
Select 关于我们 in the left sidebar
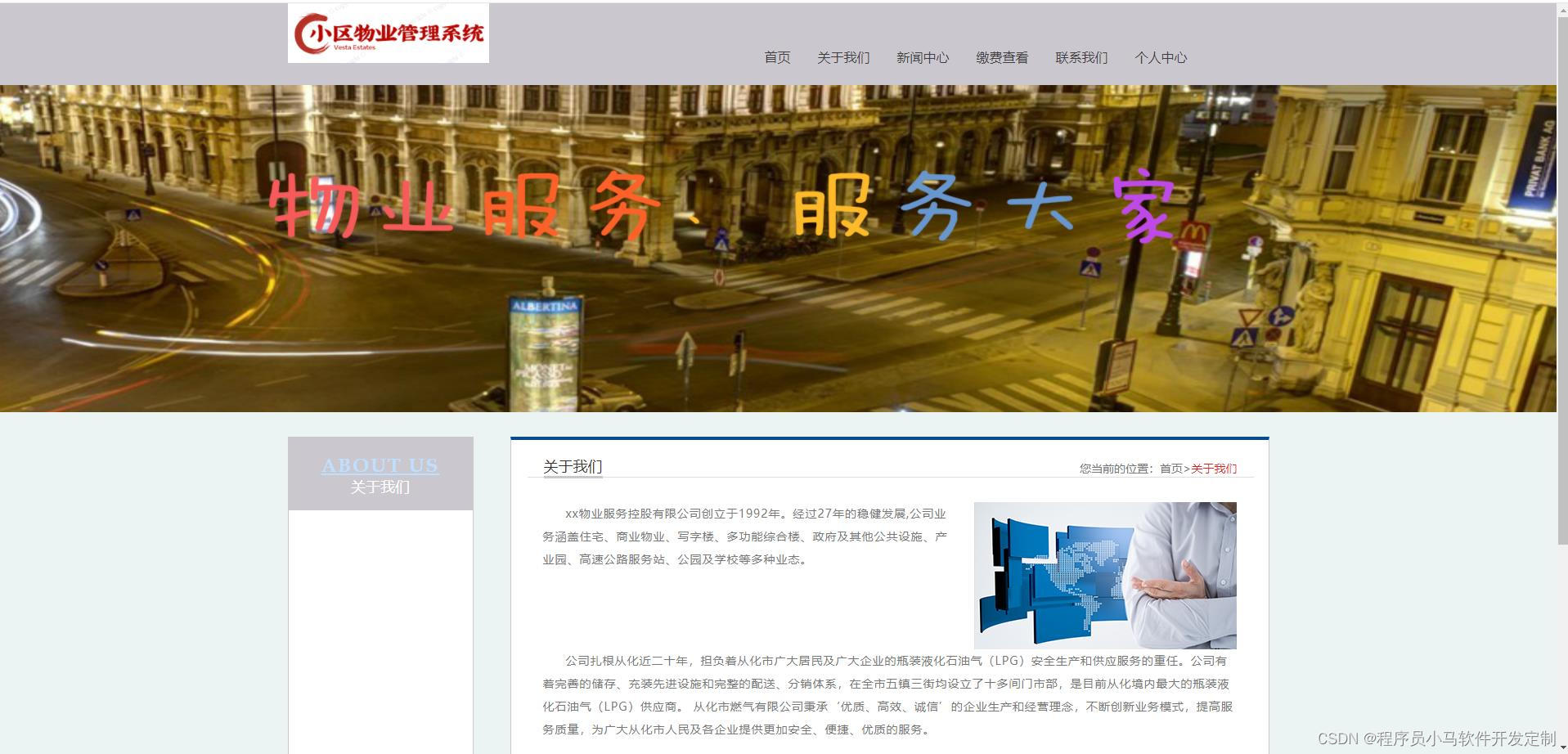(x=380, y=487)
